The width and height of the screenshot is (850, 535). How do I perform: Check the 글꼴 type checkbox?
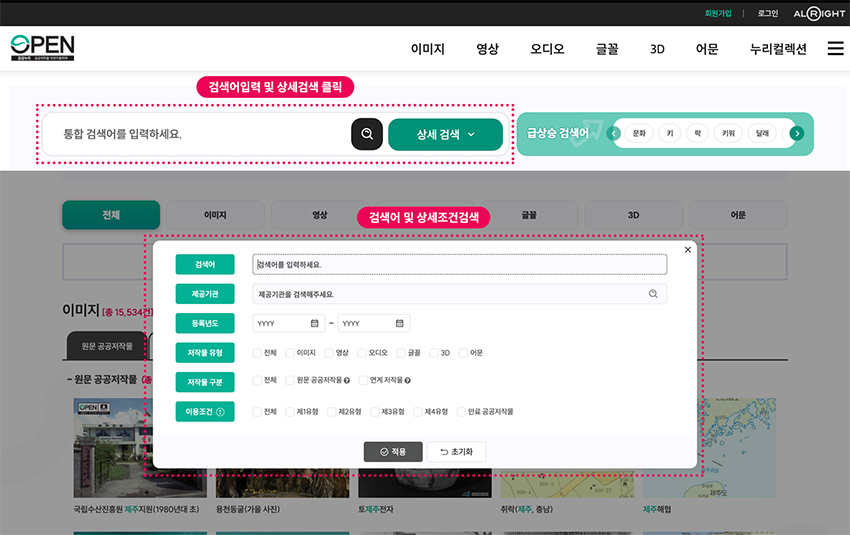coord(401,353)
